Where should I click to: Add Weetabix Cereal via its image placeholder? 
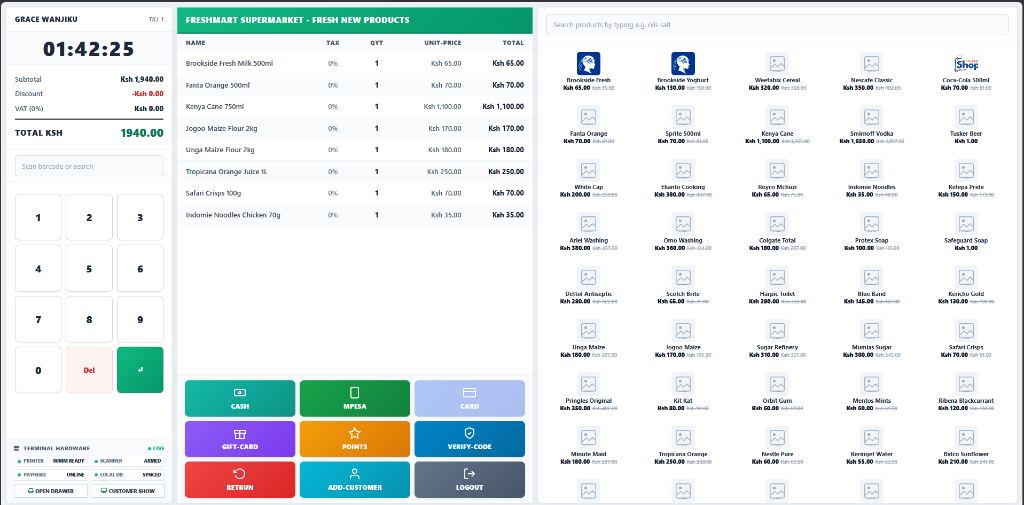click(777, 63)
